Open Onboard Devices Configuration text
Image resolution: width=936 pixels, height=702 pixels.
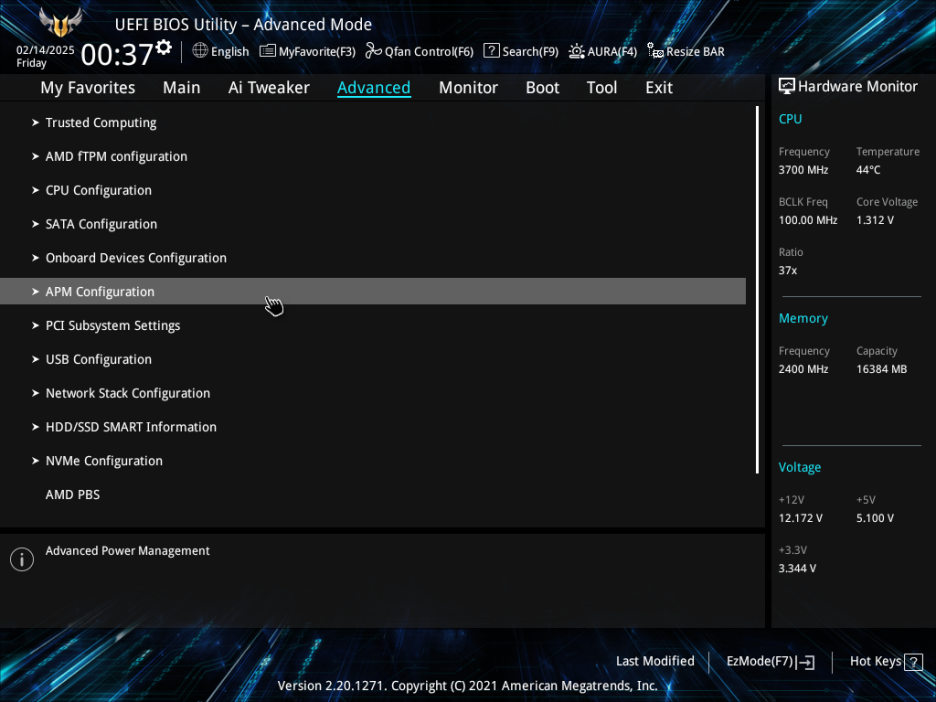pos(136,258)
